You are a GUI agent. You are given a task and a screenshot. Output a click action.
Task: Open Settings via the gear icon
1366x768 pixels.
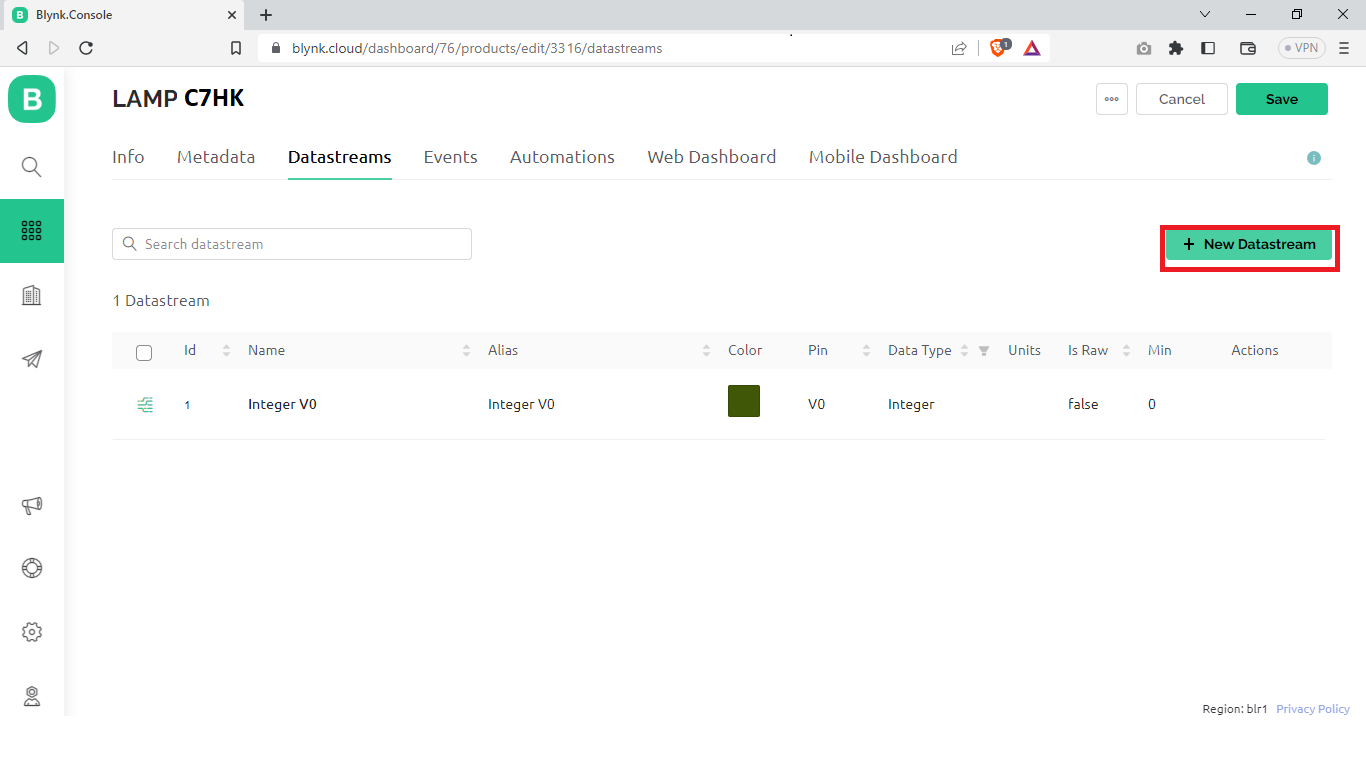click(31, 632)
